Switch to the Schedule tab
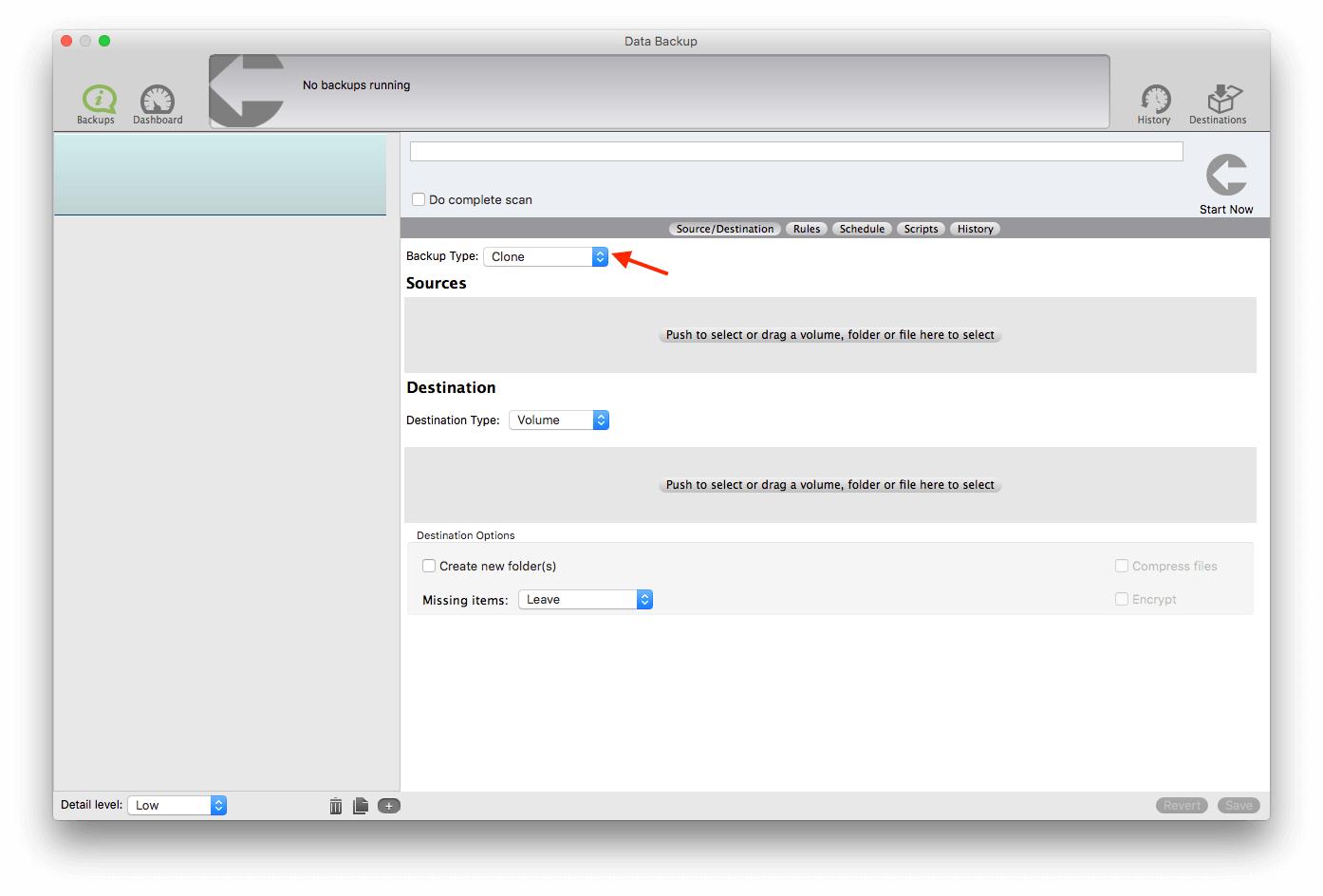 point(862,228)
